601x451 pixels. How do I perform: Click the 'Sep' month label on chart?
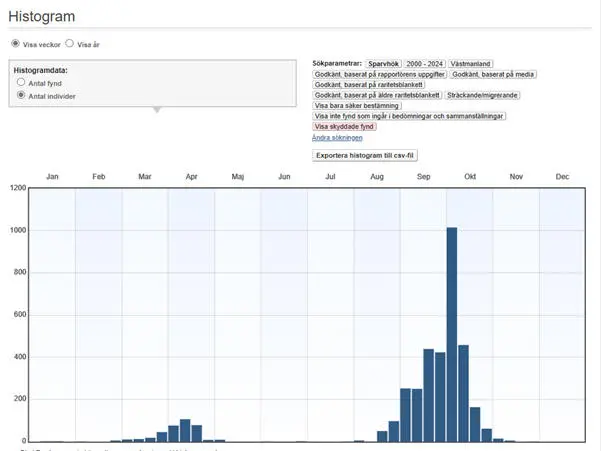coord(424,176)
